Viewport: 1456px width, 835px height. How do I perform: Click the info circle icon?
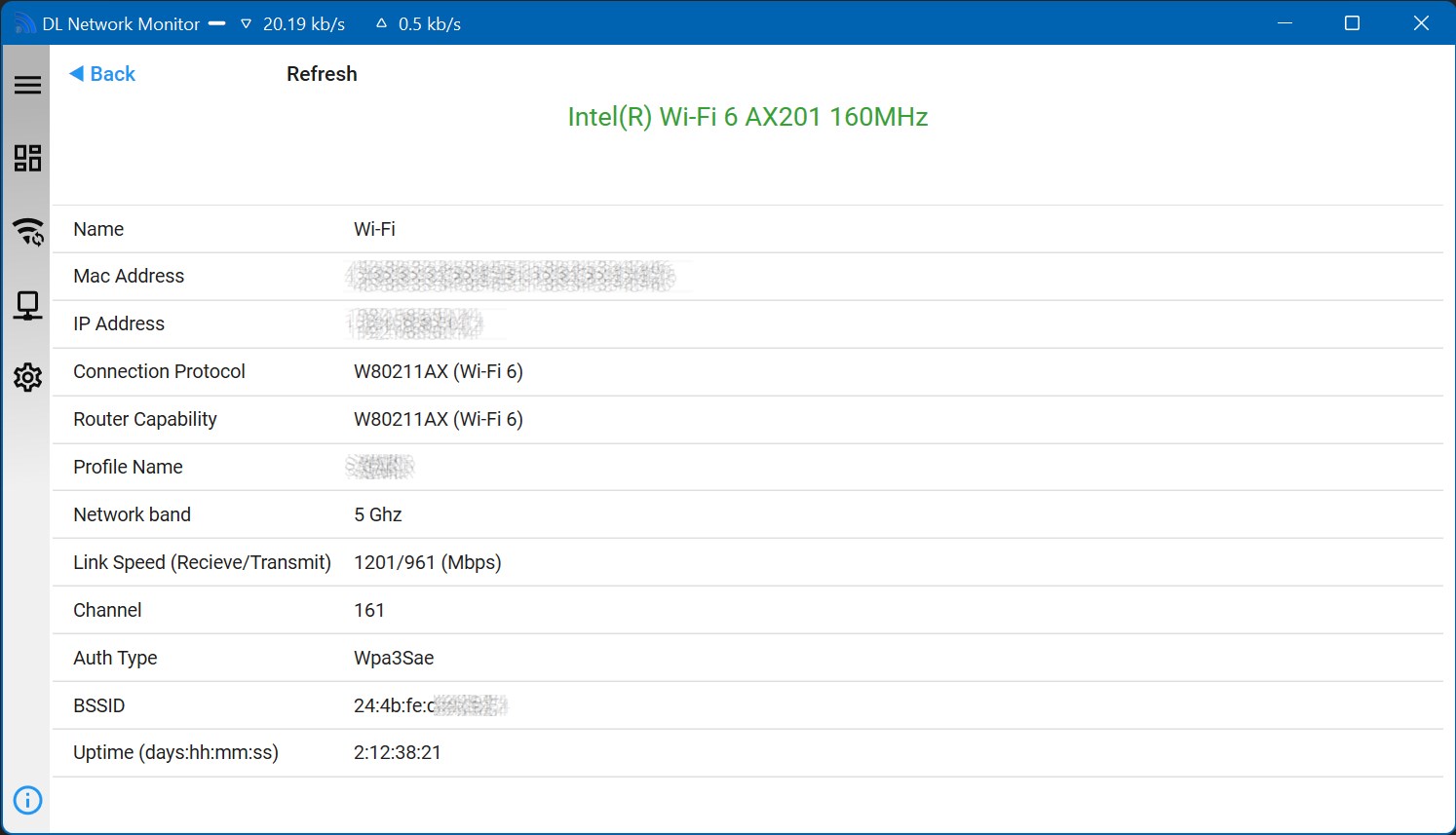click(27, 800)
